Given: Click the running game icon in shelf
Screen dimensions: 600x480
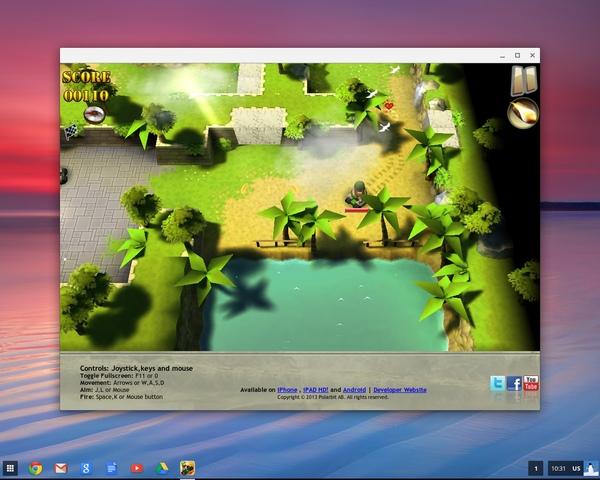Looking at the screenshot, I should (x=187, y=468).
